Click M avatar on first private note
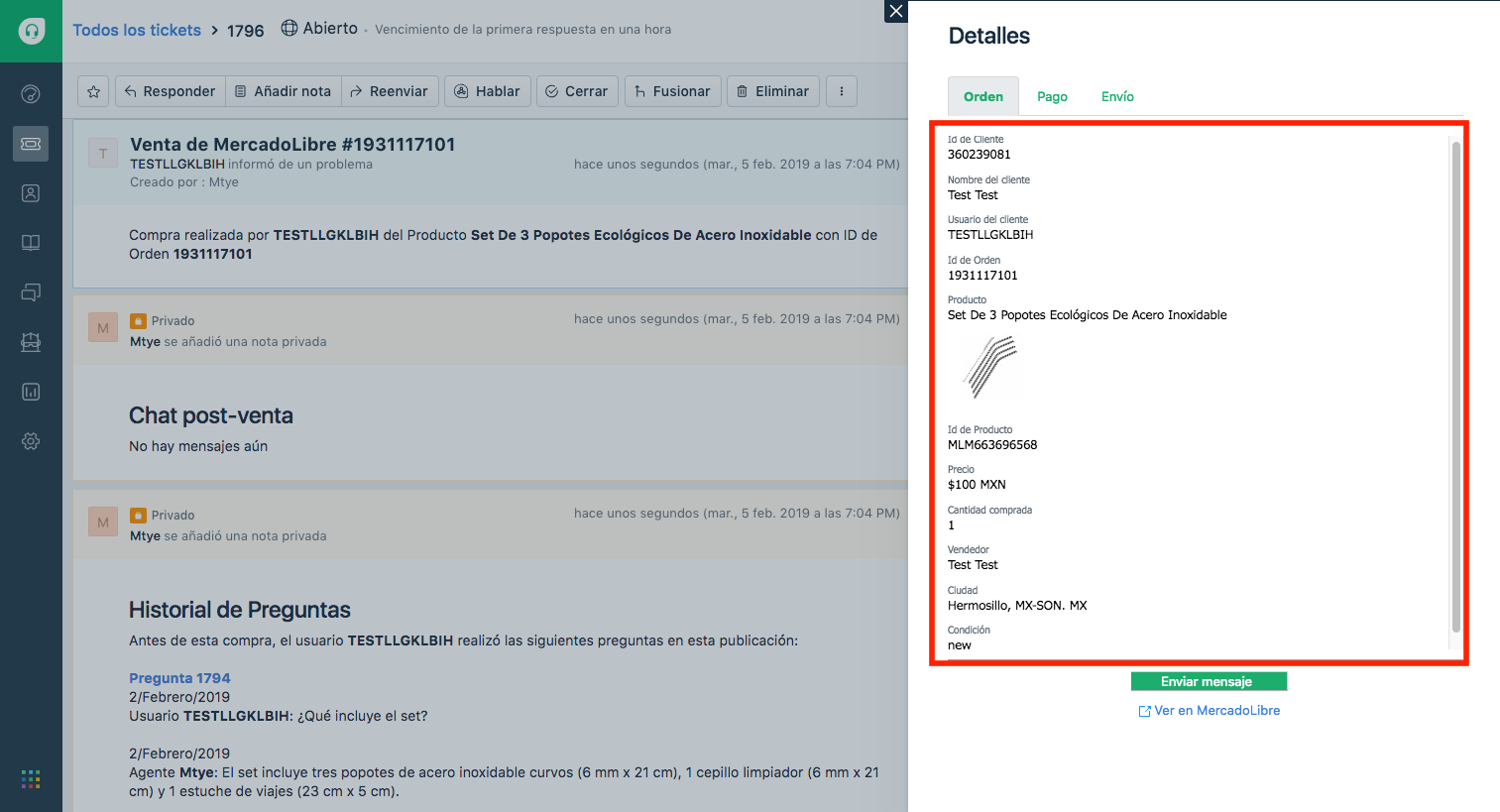Viewport: 1500px width, 812px height. coord(103,327)
